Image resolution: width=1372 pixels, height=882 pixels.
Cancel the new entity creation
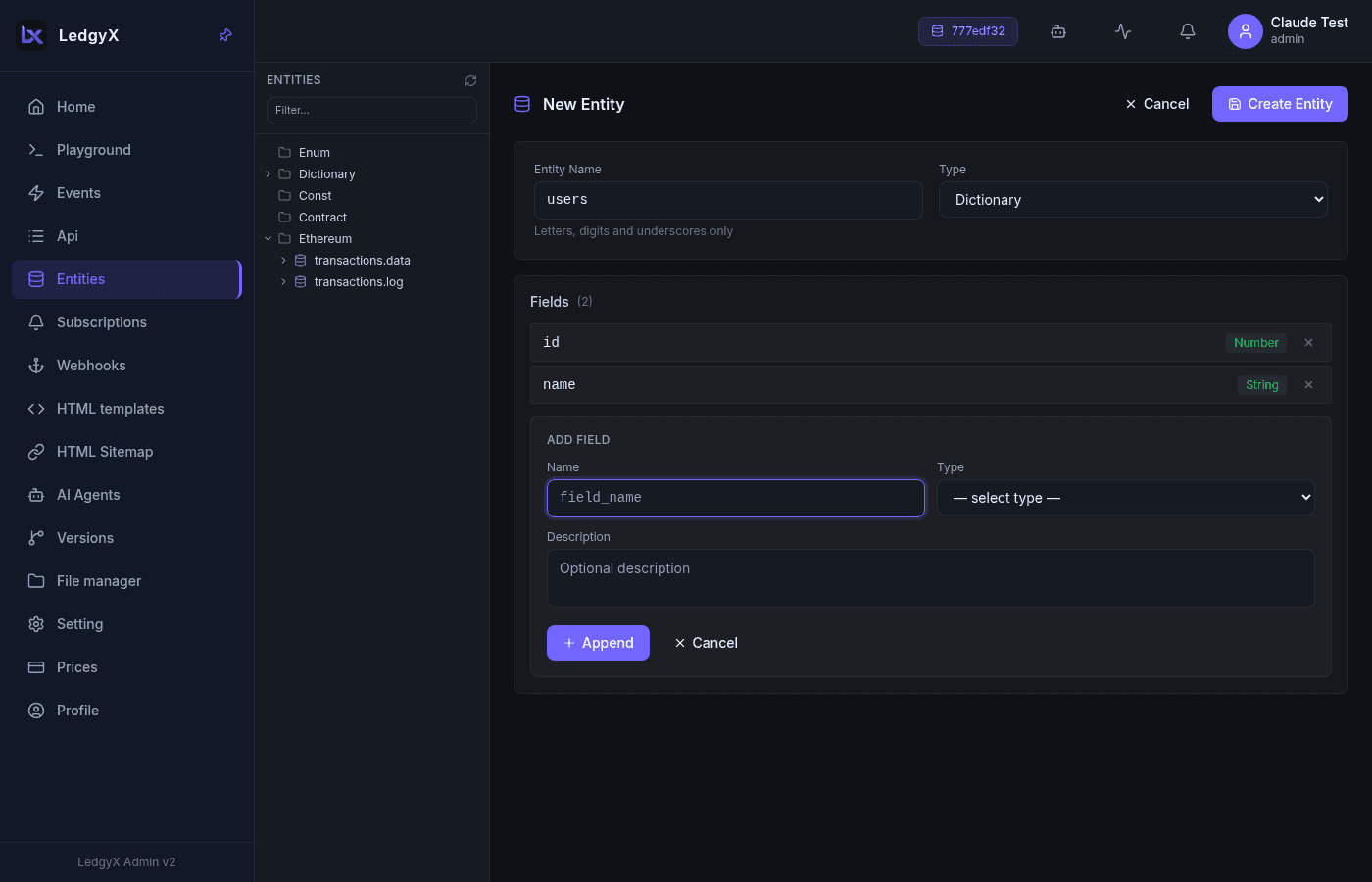coord(1157,104)
